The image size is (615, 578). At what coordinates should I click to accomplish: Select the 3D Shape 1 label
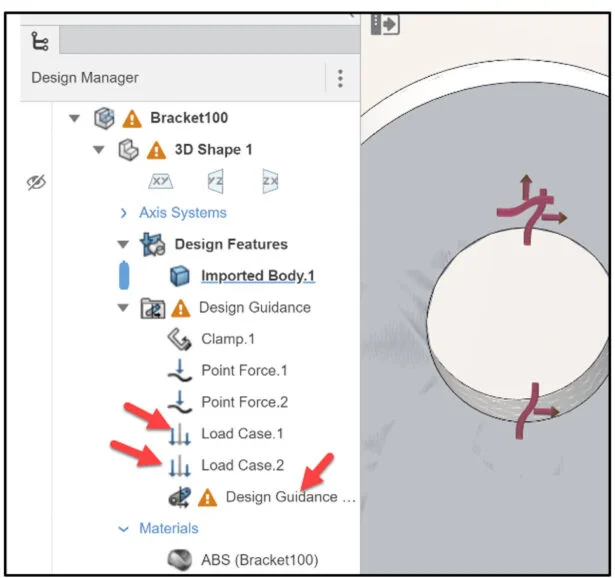213,149
